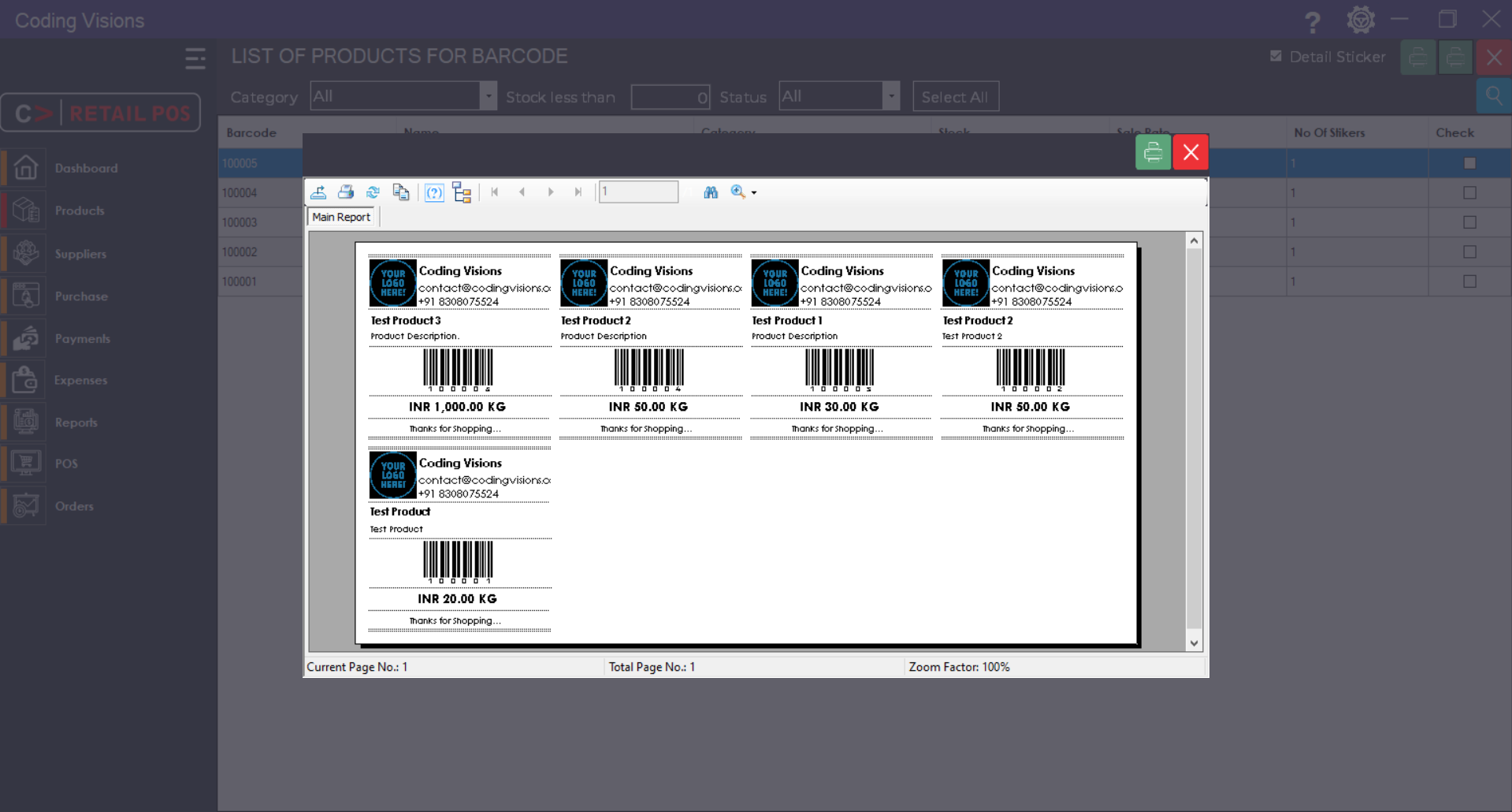Select the Main Report tab
The width and height of the screenshot is (1512, 812).
341,217
